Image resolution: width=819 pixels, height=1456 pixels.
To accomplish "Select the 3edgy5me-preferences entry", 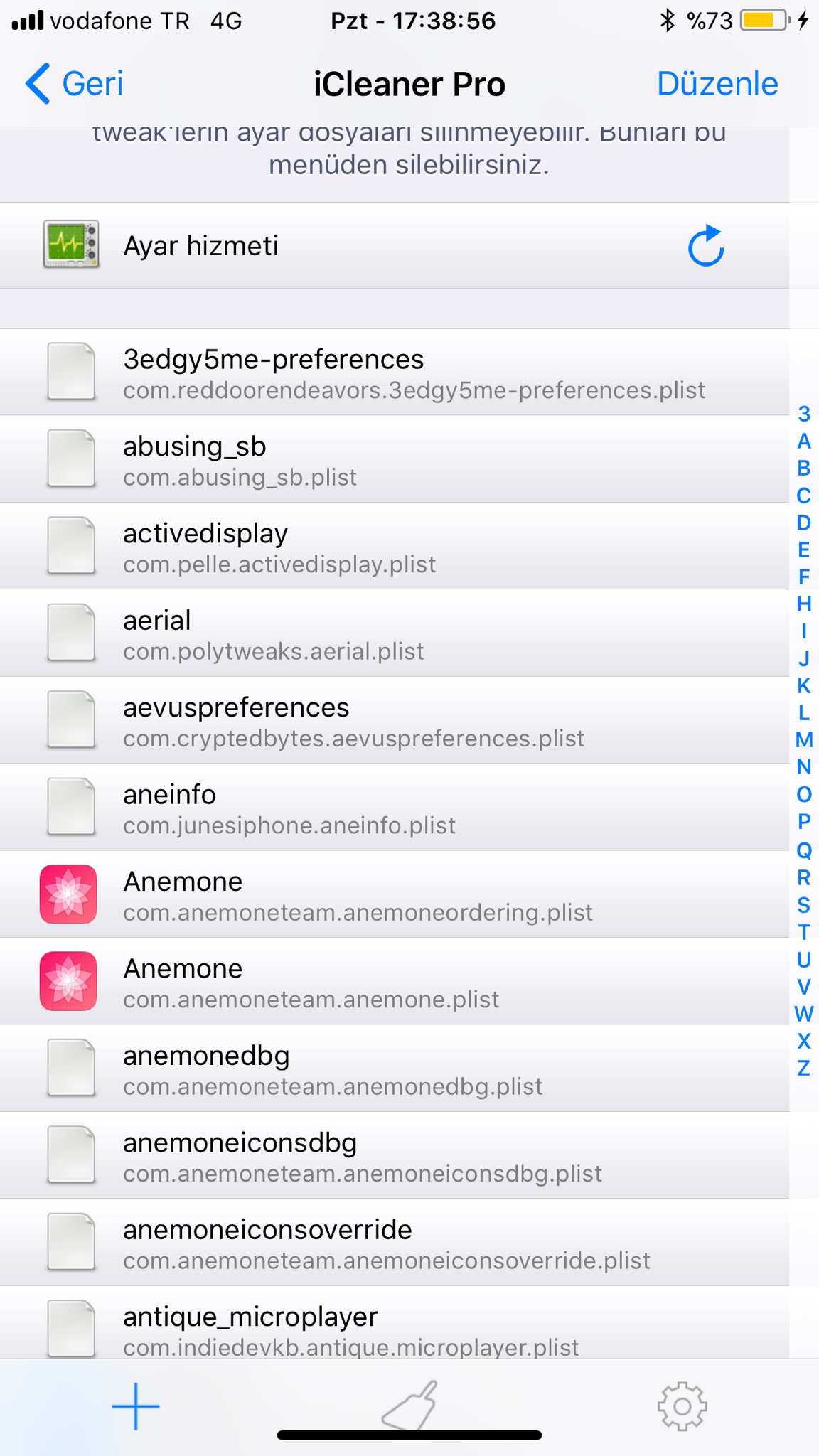I will point(412,373).
